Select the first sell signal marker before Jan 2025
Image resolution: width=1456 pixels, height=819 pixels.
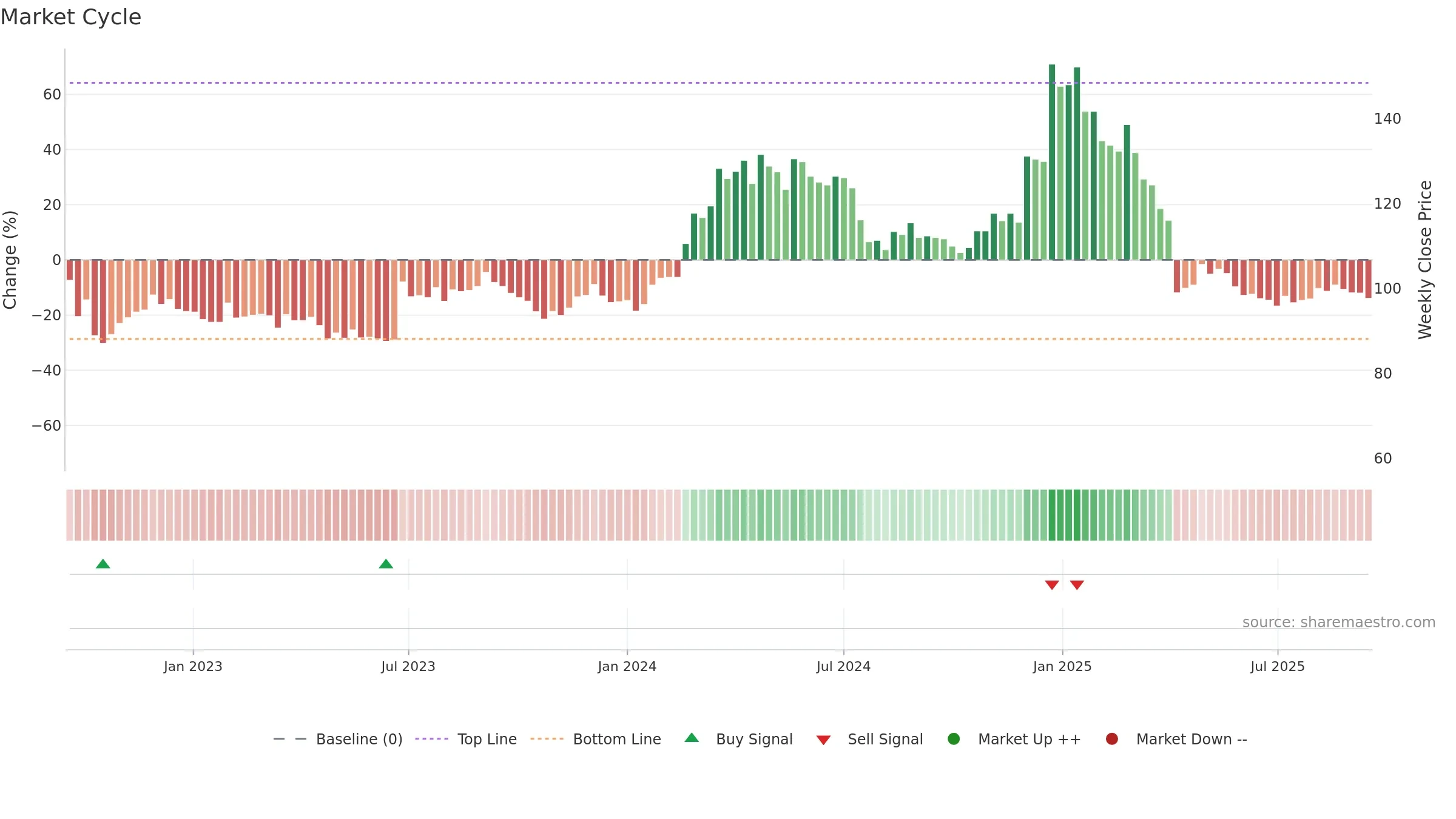[1052, 585]
